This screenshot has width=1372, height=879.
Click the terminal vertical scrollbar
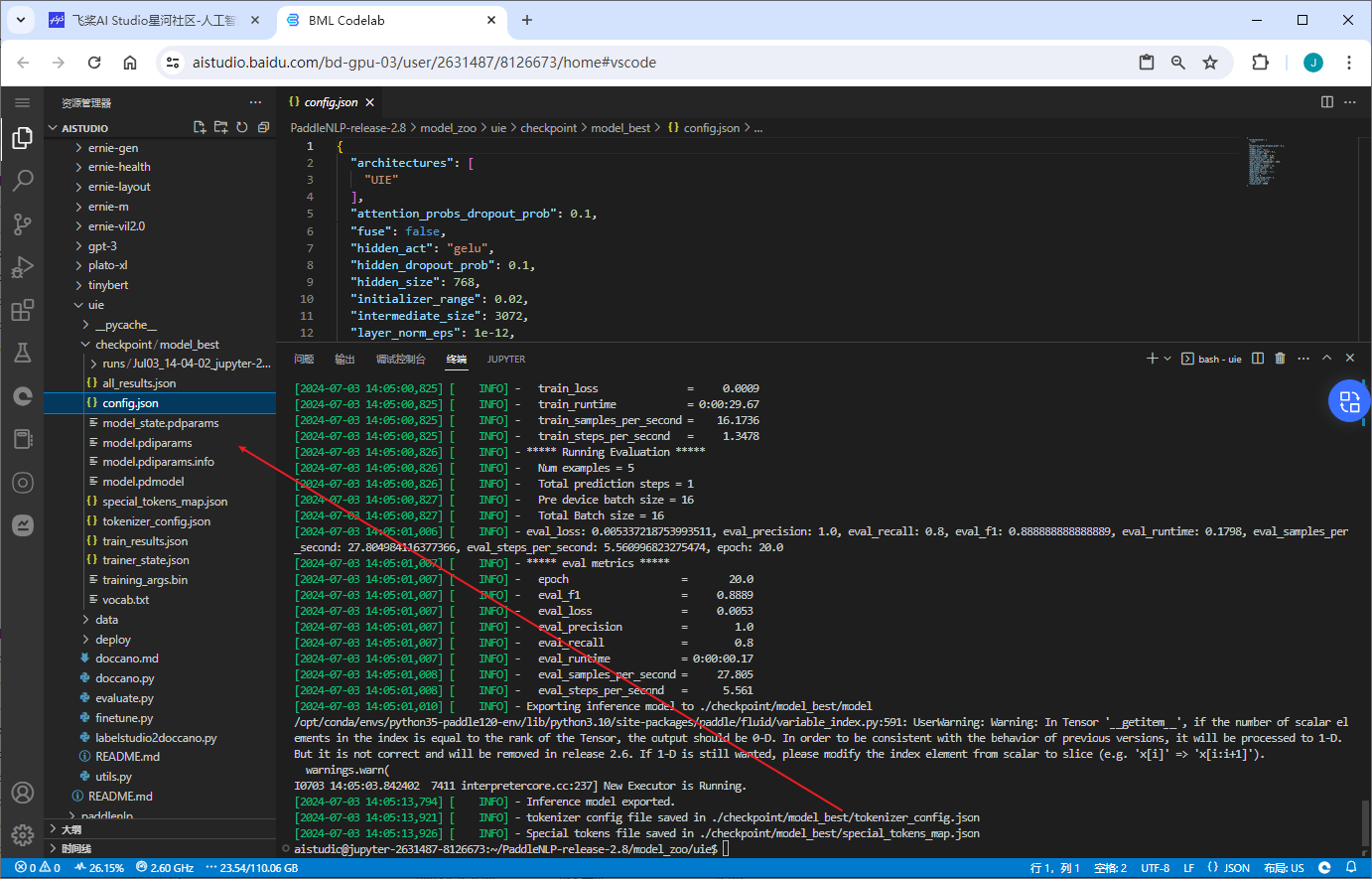[1365, 822]
